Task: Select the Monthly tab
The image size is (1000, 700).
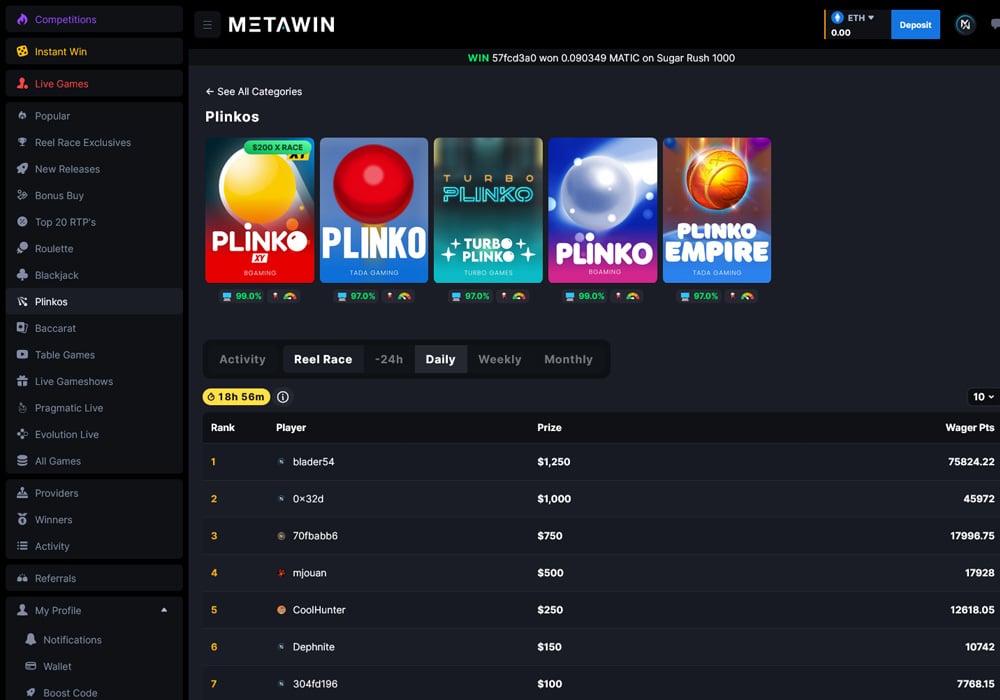Action: [568, 359]
